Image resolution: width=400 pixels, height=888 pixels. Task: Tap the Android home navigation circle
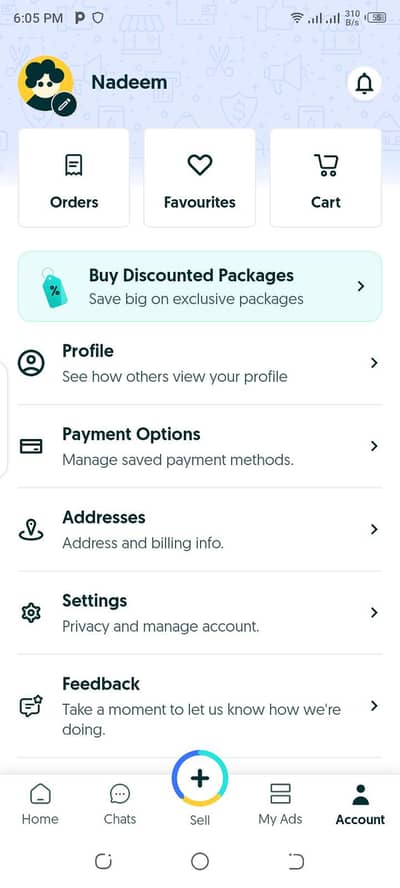199,862
